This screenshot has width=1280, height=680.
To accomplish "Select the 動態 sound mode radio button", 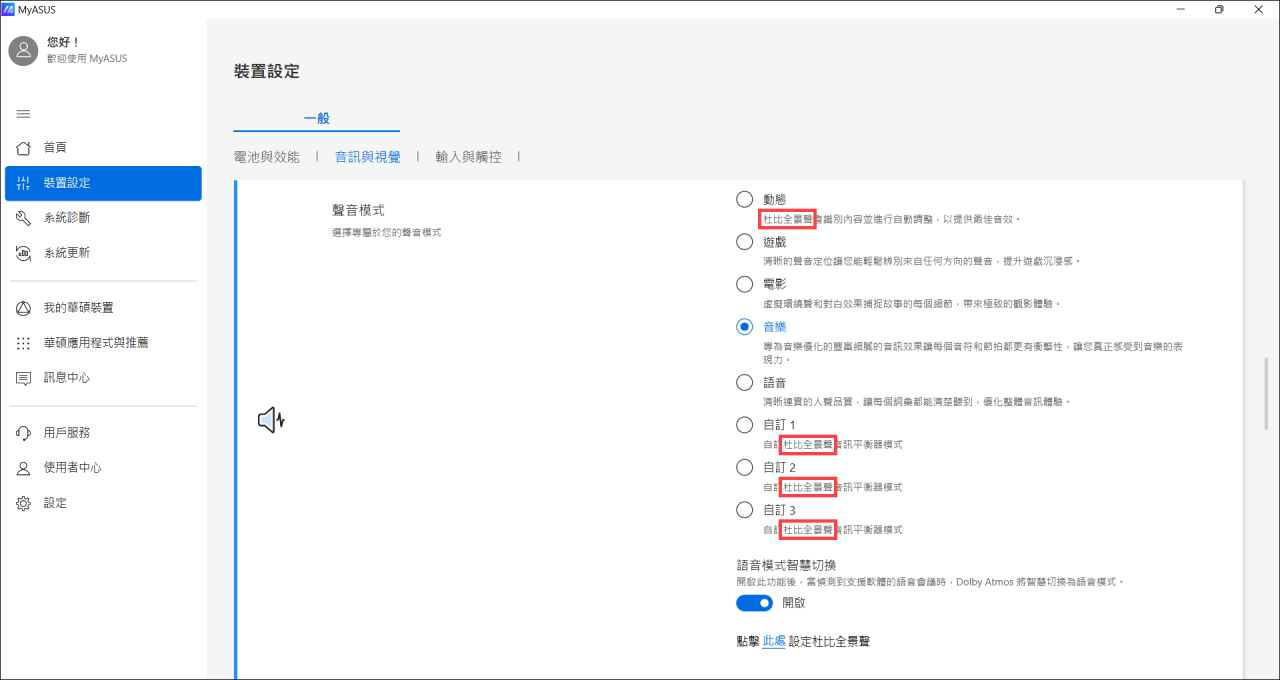I will [x=744, y=199].
